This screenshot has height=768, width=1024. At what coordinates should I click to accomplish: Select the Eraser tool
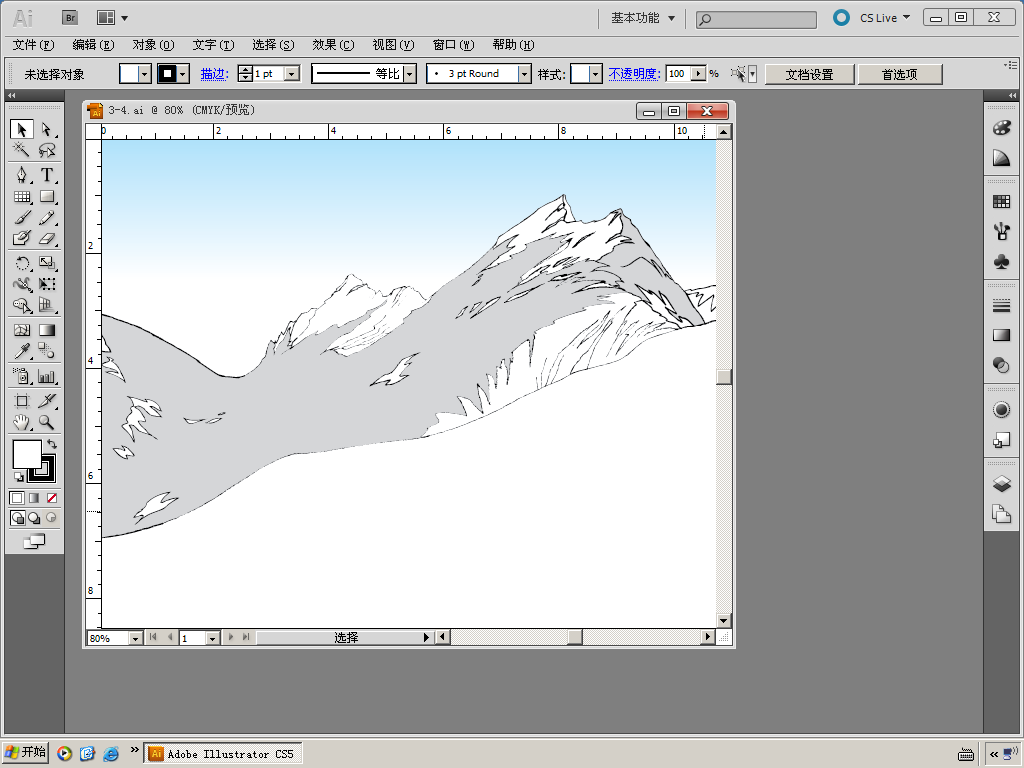(46, 238)
